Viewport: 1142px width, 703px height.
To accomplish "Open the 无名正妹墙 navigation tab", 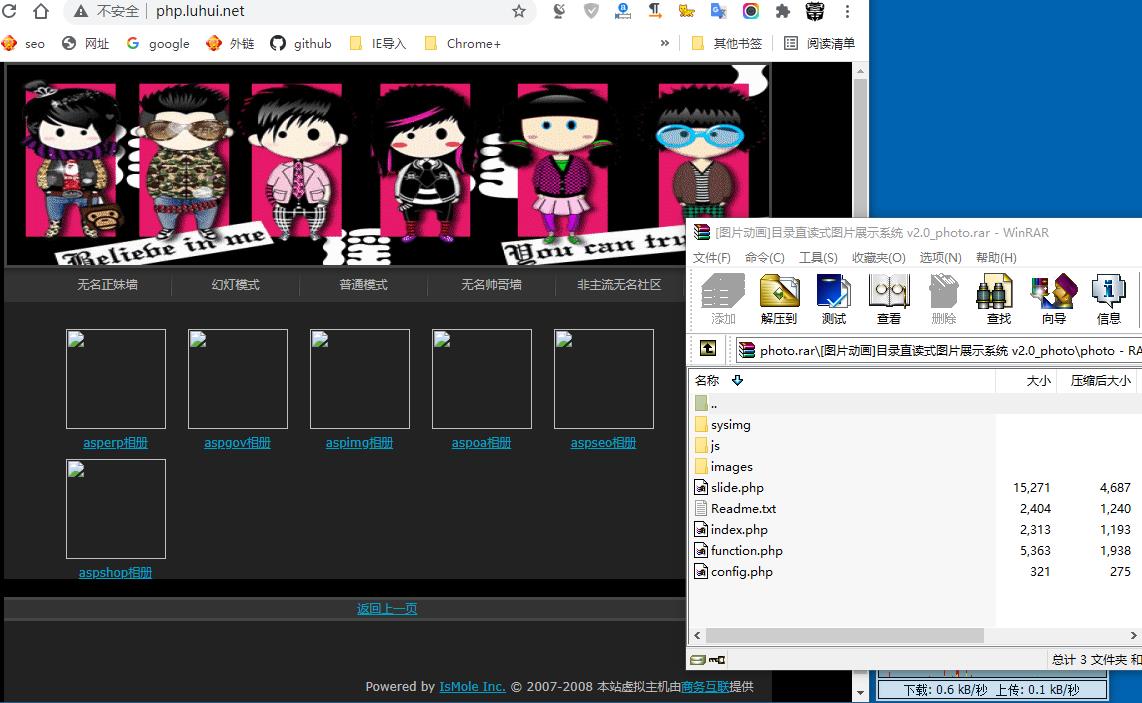I will pyautogui.click(x=107, y=284).
